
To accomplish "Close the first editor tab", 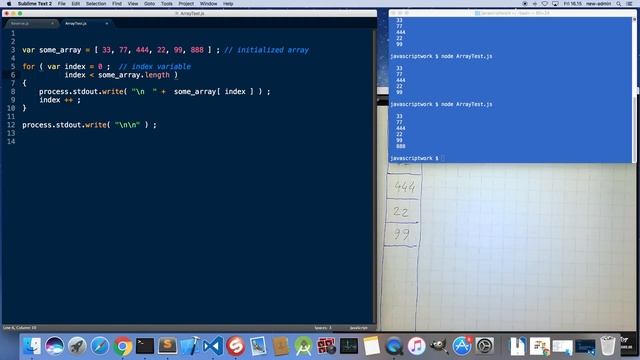I will click(x=52, y=23).
